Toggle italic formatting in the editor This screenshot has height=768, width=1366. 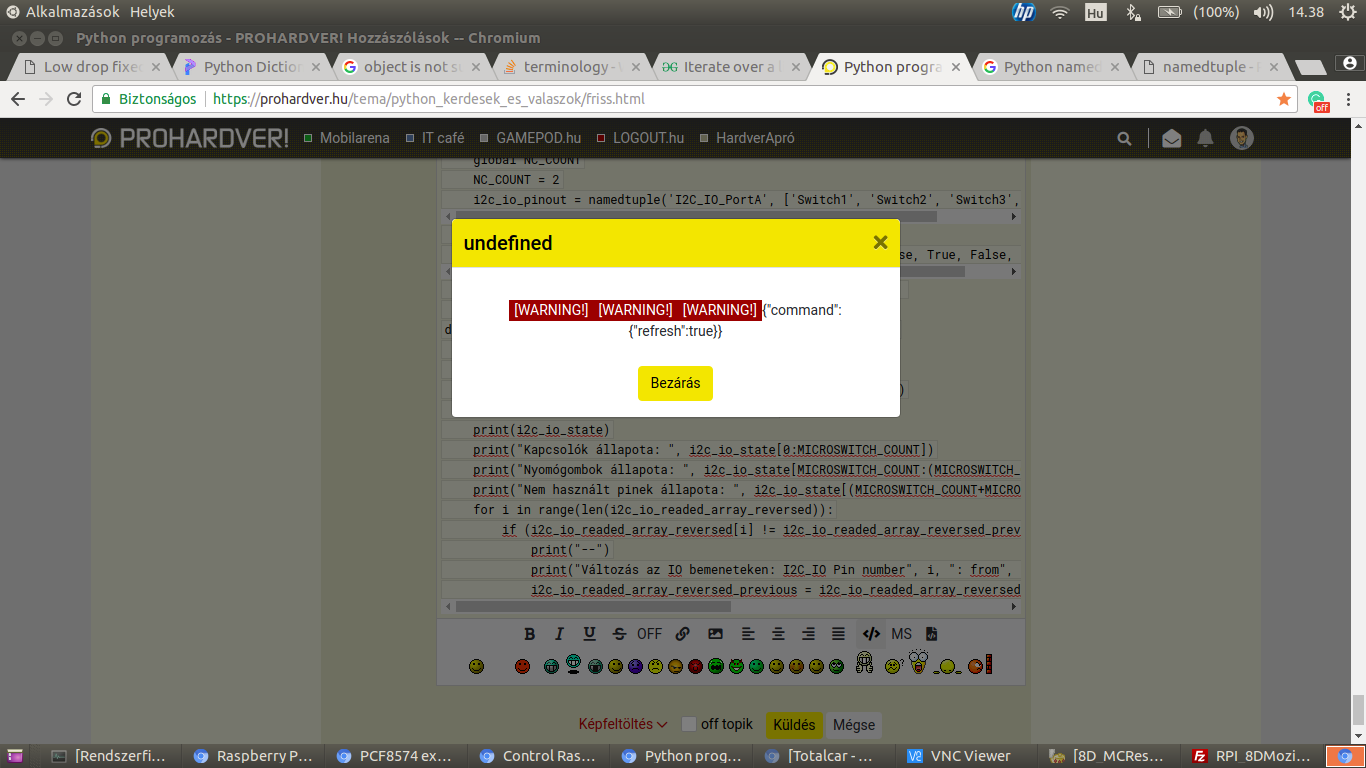(560, 634)
